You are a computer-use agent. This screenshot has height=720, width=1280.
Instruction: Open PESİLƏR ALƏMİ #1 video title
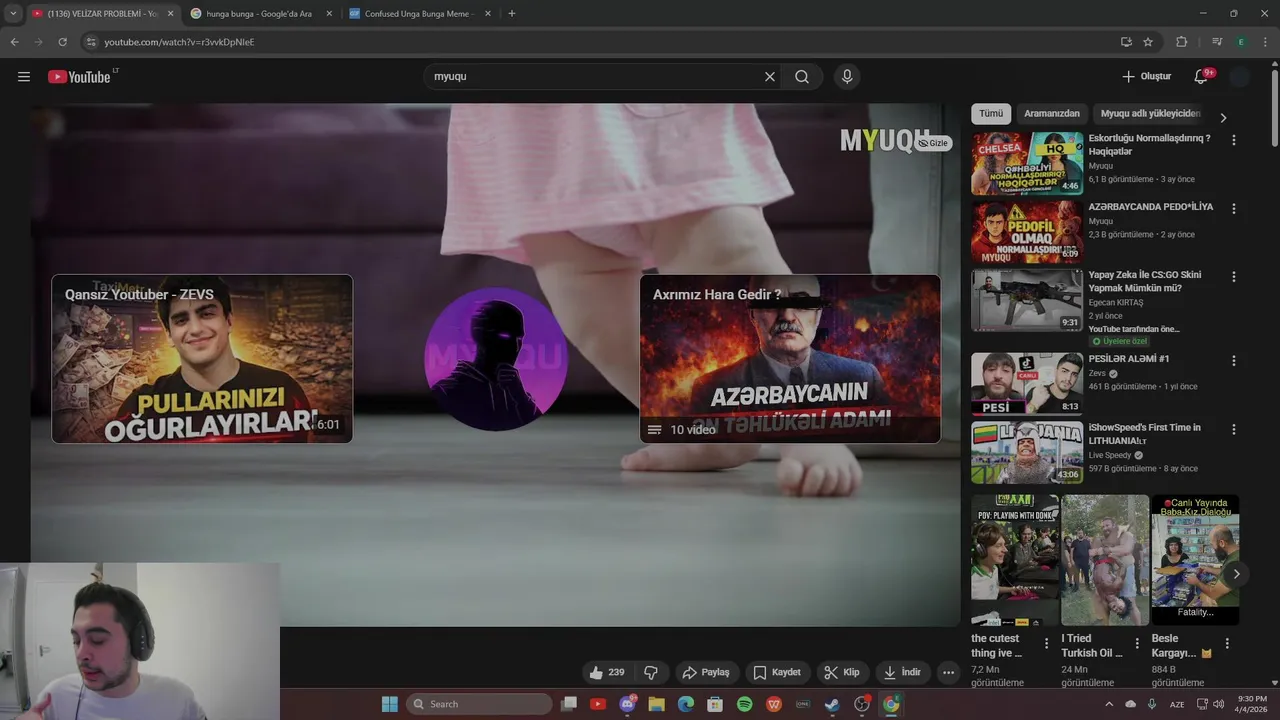(x=1128, y=359)
